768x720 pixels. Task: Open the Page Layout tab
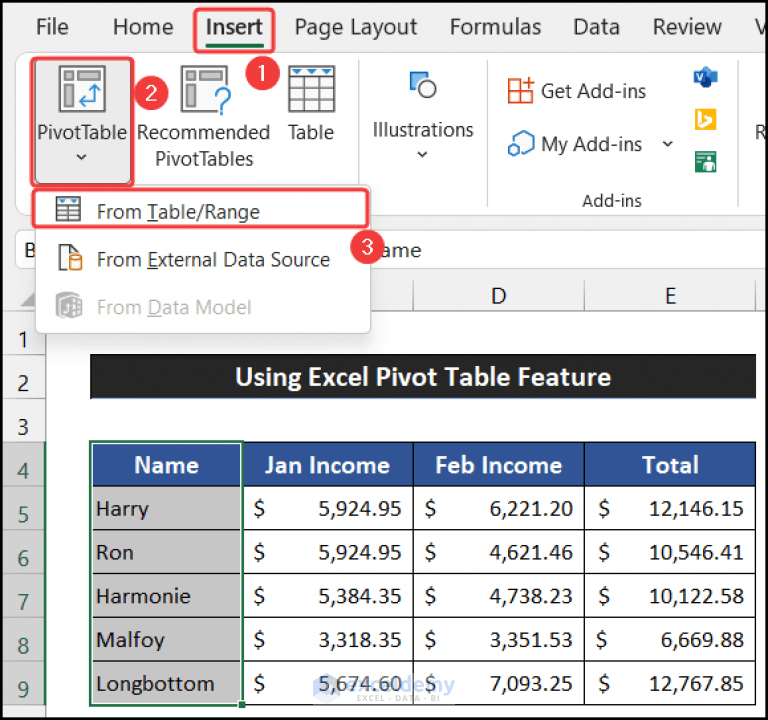[356, 28]
